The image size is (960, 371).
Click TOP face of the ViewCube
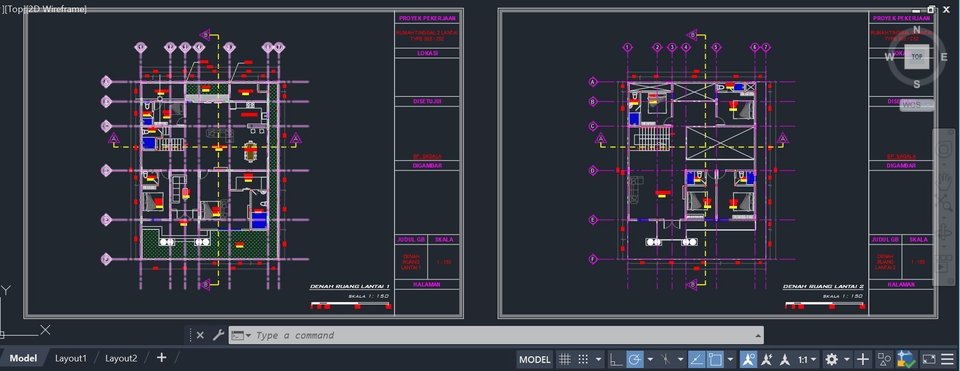click(917, 56)
